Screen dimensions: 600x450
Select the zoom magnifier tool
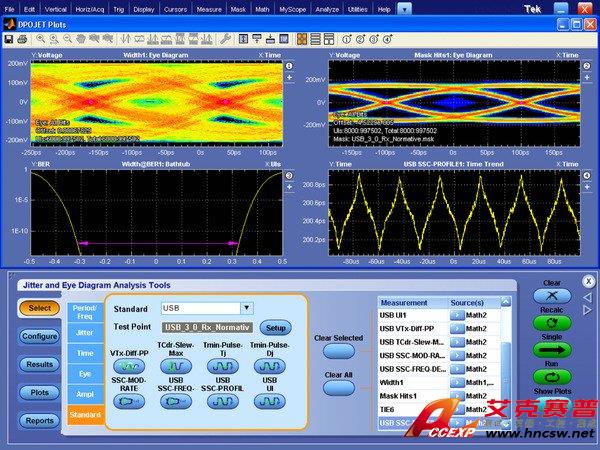pyautogui.click(x=41, y=39)
